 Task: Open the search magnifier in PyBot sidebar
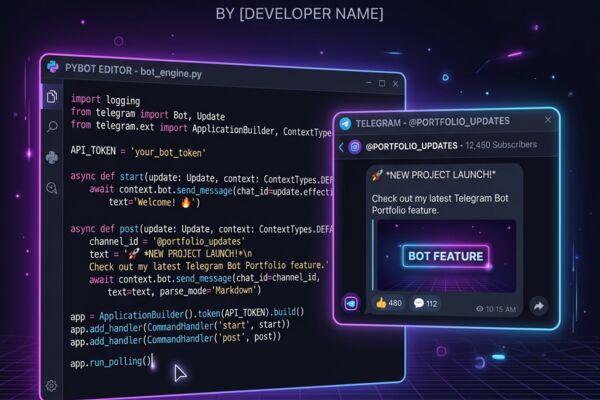coord(52,126)
